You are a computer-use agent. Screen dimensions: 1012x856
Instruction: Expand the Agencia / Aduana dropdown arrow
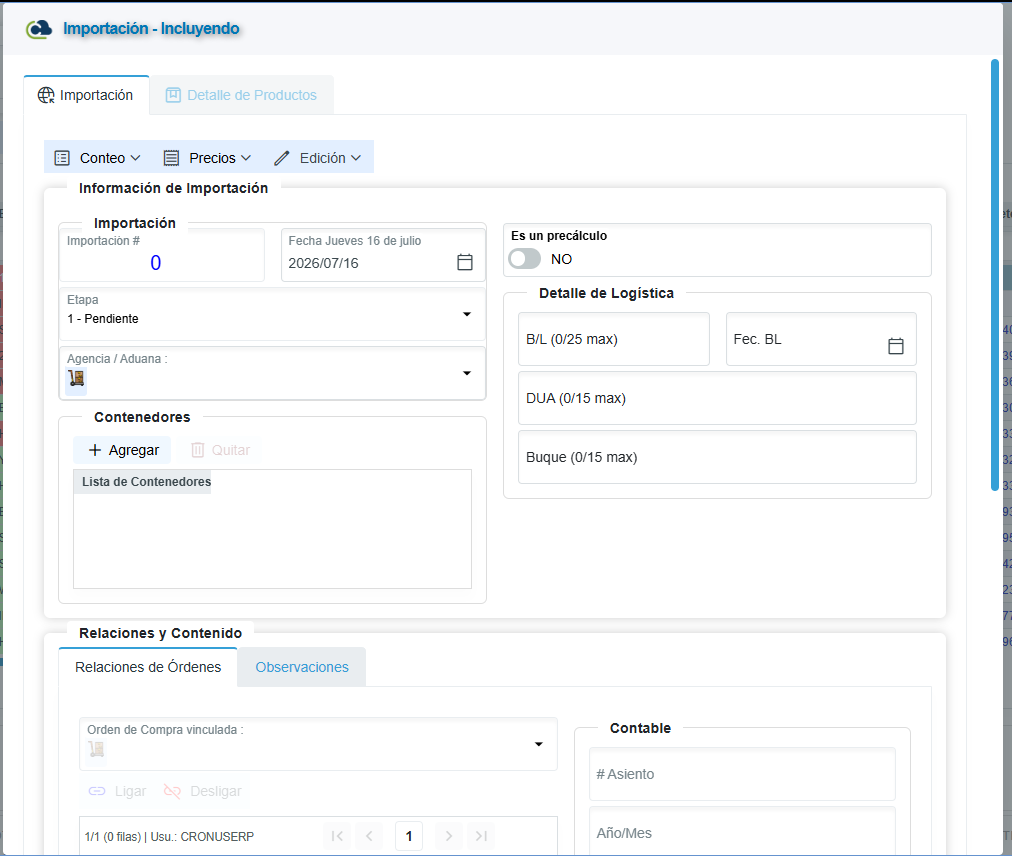coord(467,373)
